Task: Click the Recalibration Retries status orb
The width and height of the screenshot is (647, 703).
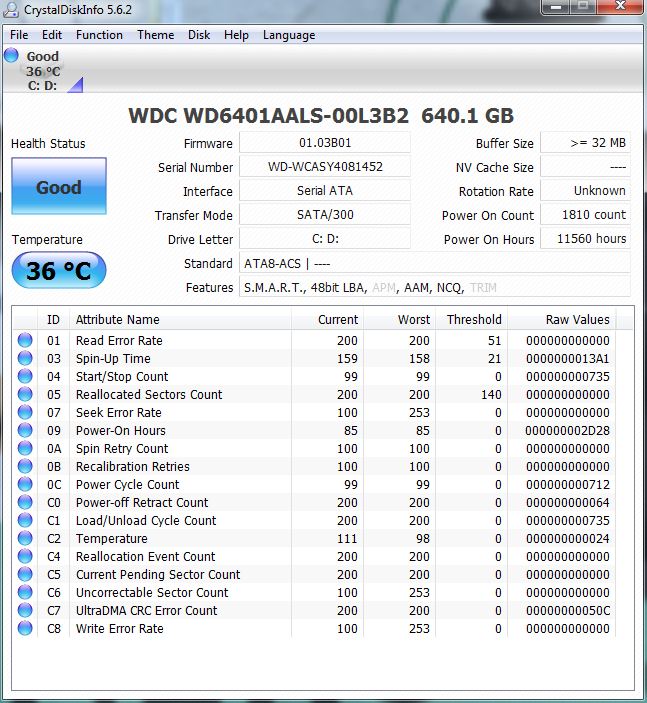Action: pyautogui.click(x=25, y=466)
